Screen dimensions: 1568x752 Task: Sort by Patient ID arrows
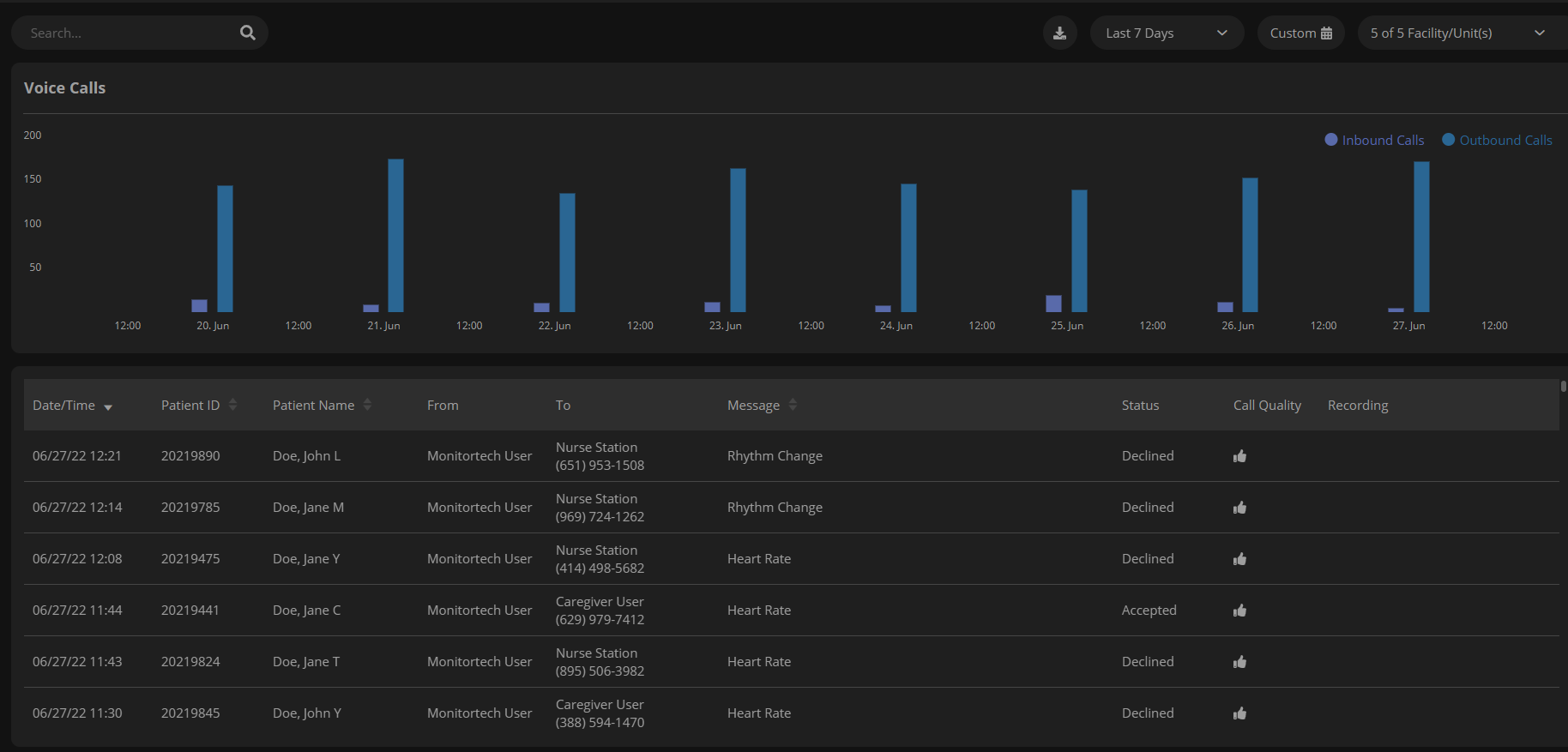[x=232, y=405]
